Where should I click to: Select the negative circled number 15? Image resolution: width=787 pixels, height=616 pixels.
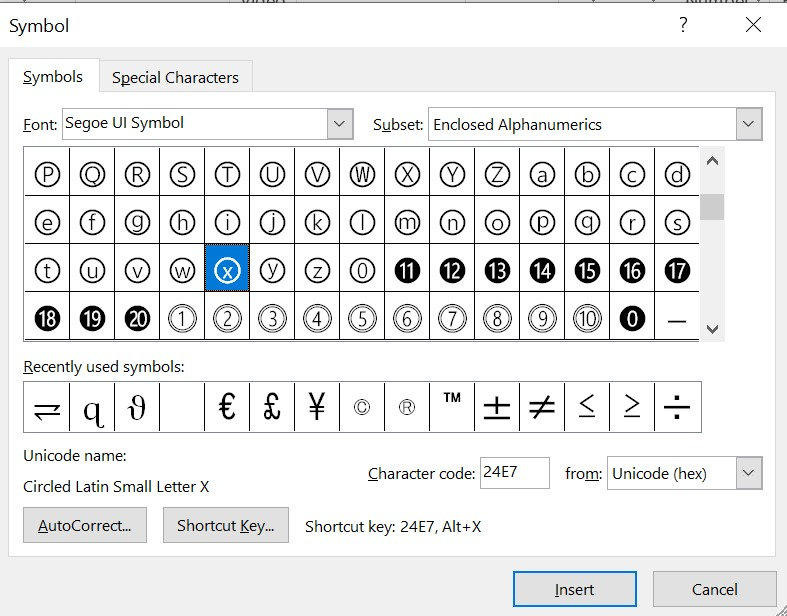(x=587, y=270)
